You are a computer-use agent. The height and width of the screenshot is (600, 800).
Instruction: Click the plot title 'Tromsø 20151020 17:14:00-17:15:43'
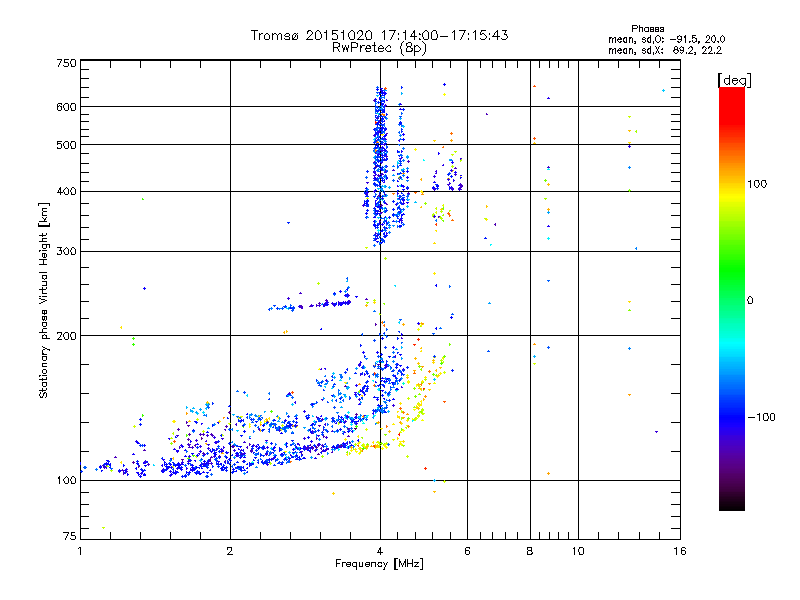379,35
